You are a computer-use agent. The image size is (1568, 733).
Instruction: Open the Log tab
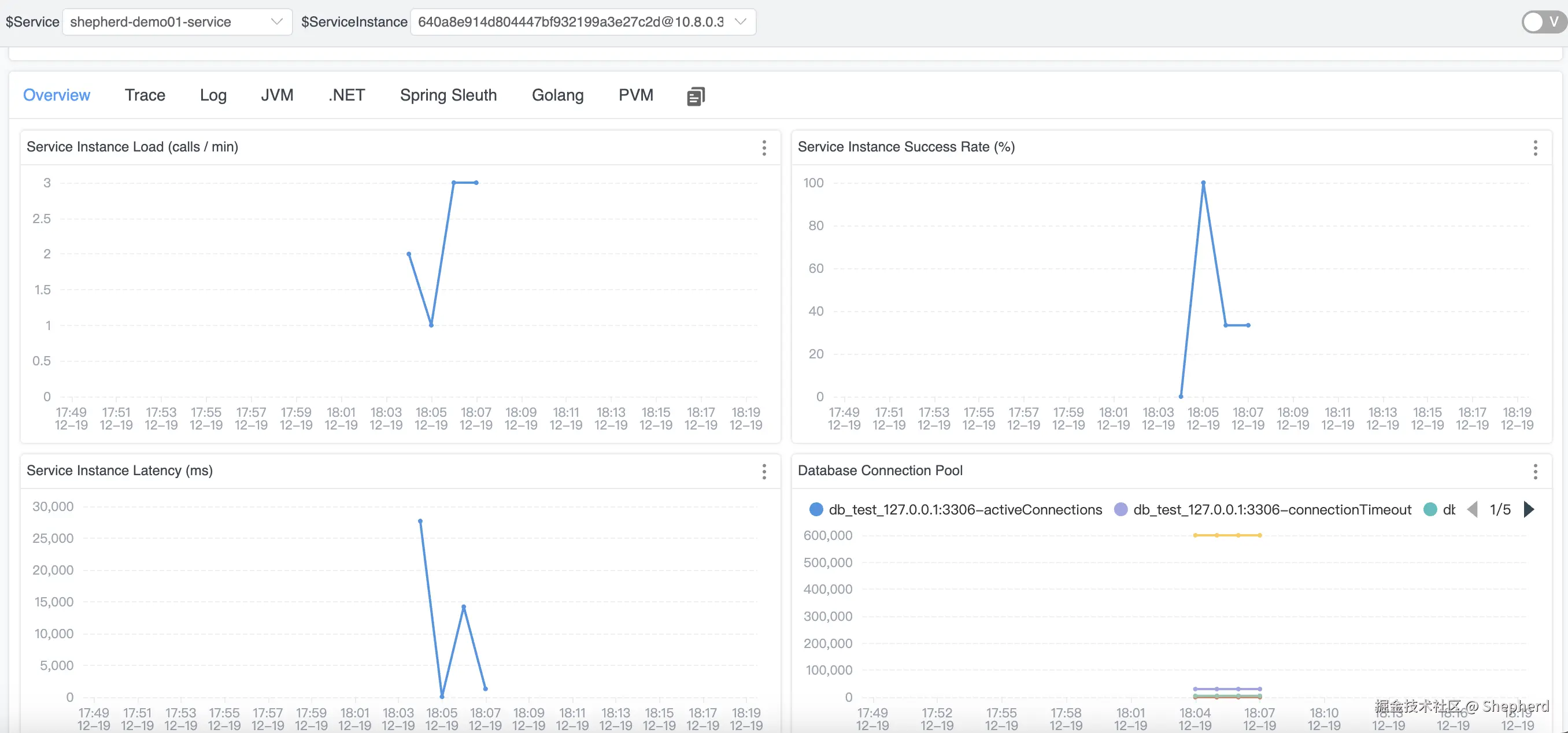coord(213,95)
